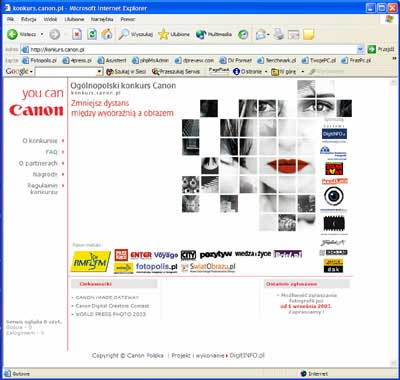
Task: Click the DigitINFO.pl footer link
Action: pos(247,355)
